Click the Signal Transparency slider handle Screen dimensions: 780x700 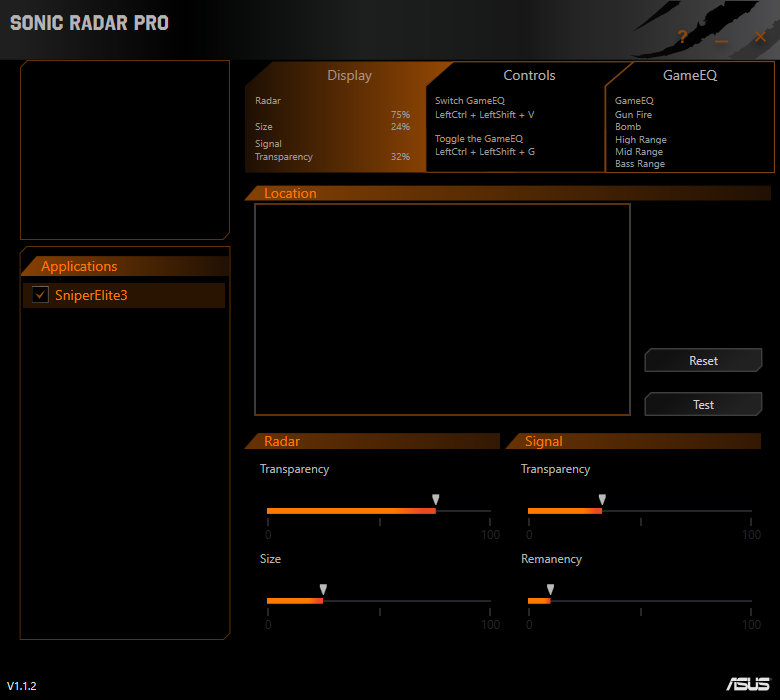(602, 499)
